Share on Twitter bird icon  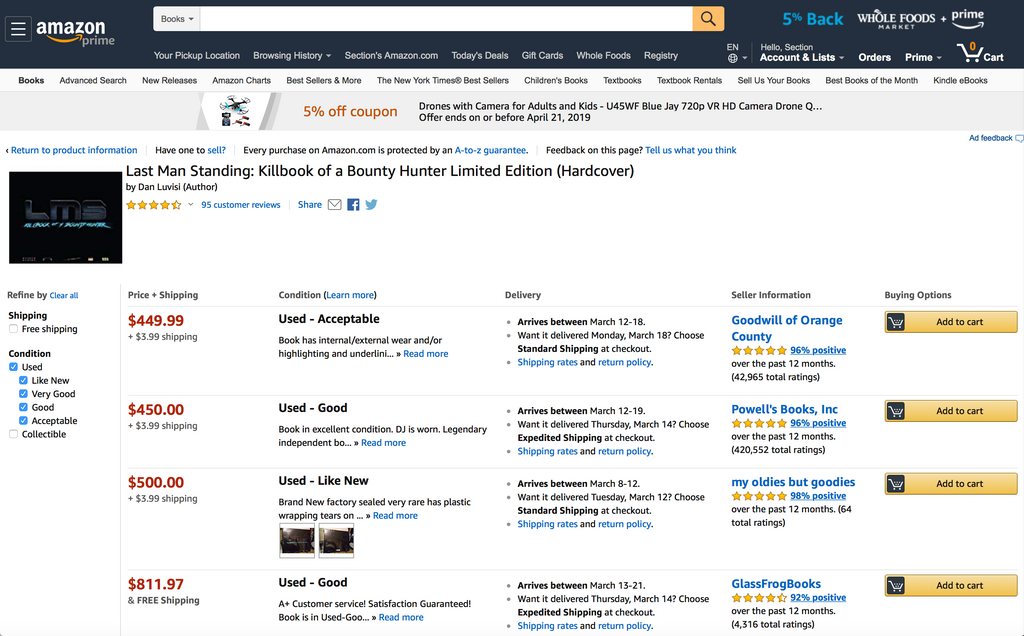point(372,204)
